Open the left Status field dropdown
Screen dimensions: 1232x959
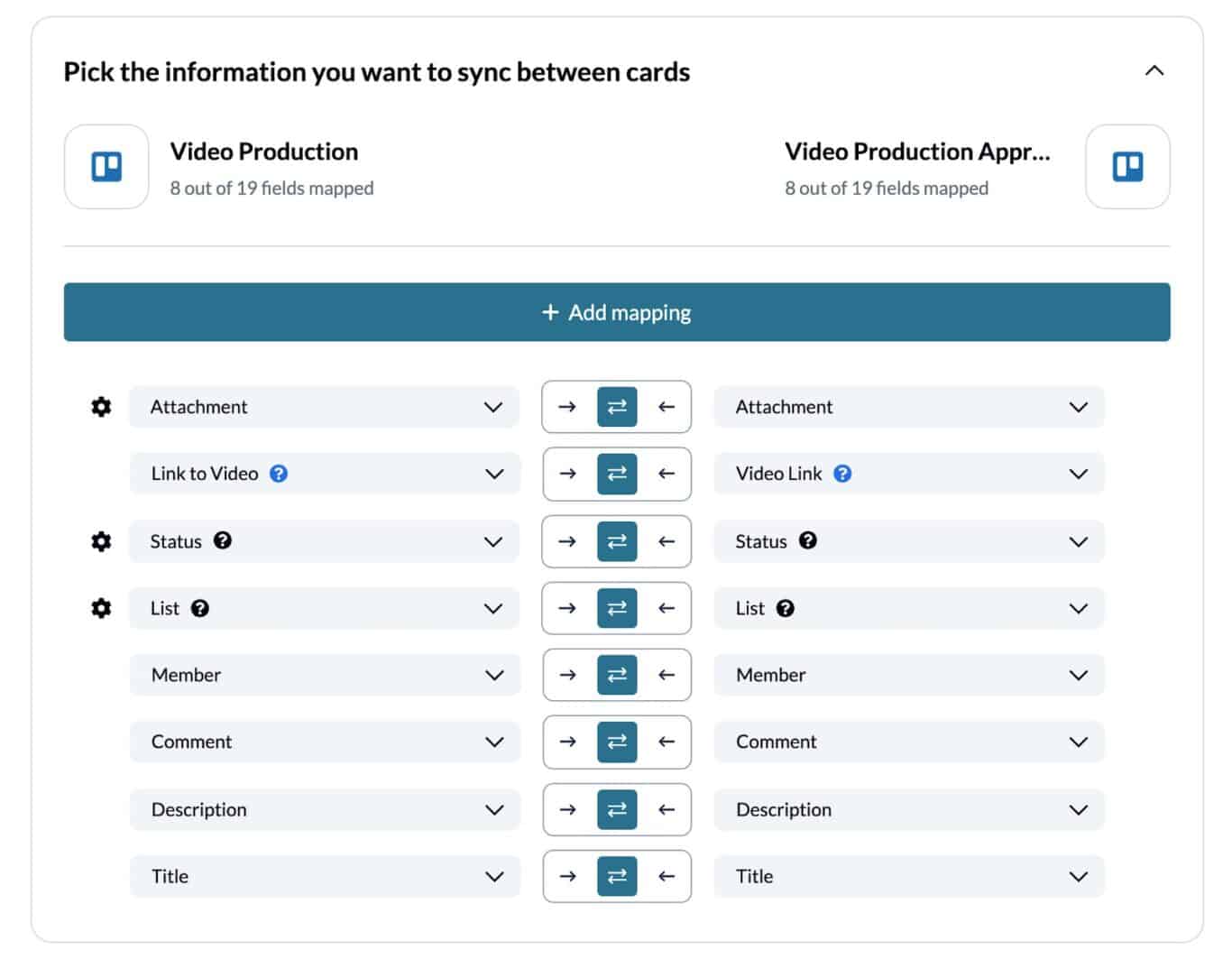[x=325, y=541]
